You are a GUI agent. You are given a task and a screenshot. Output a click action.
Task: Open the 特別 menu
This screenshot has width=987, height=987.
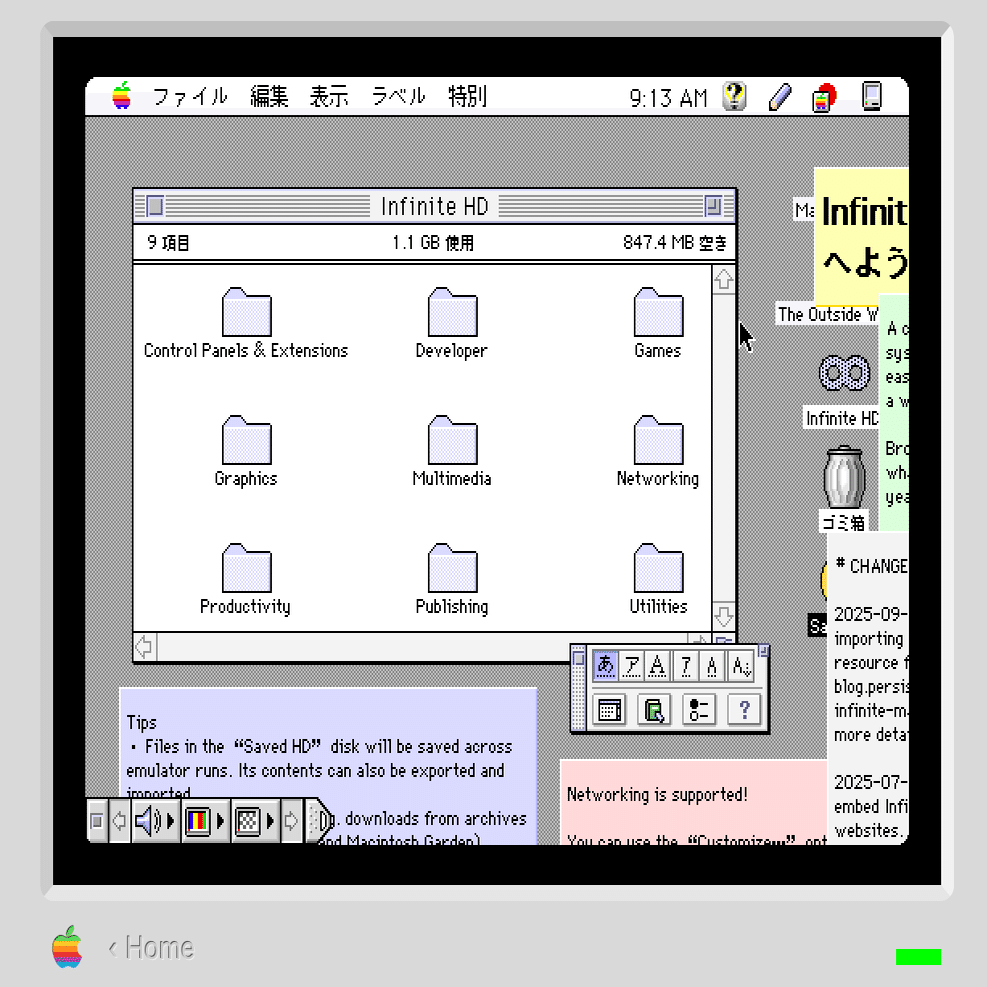pyautogui.click(x=466, y=96)
